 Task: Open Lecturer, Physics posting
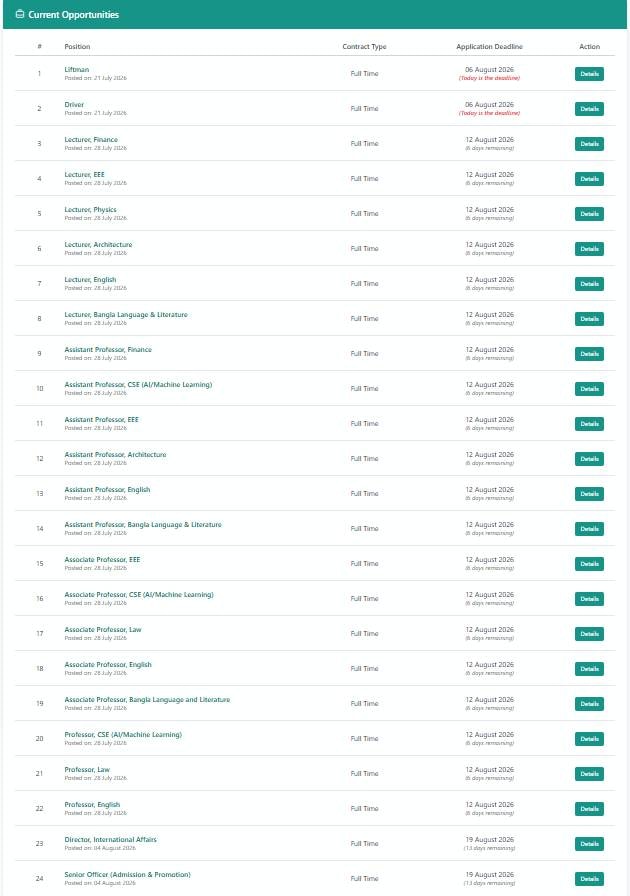[x=90, y=210]
